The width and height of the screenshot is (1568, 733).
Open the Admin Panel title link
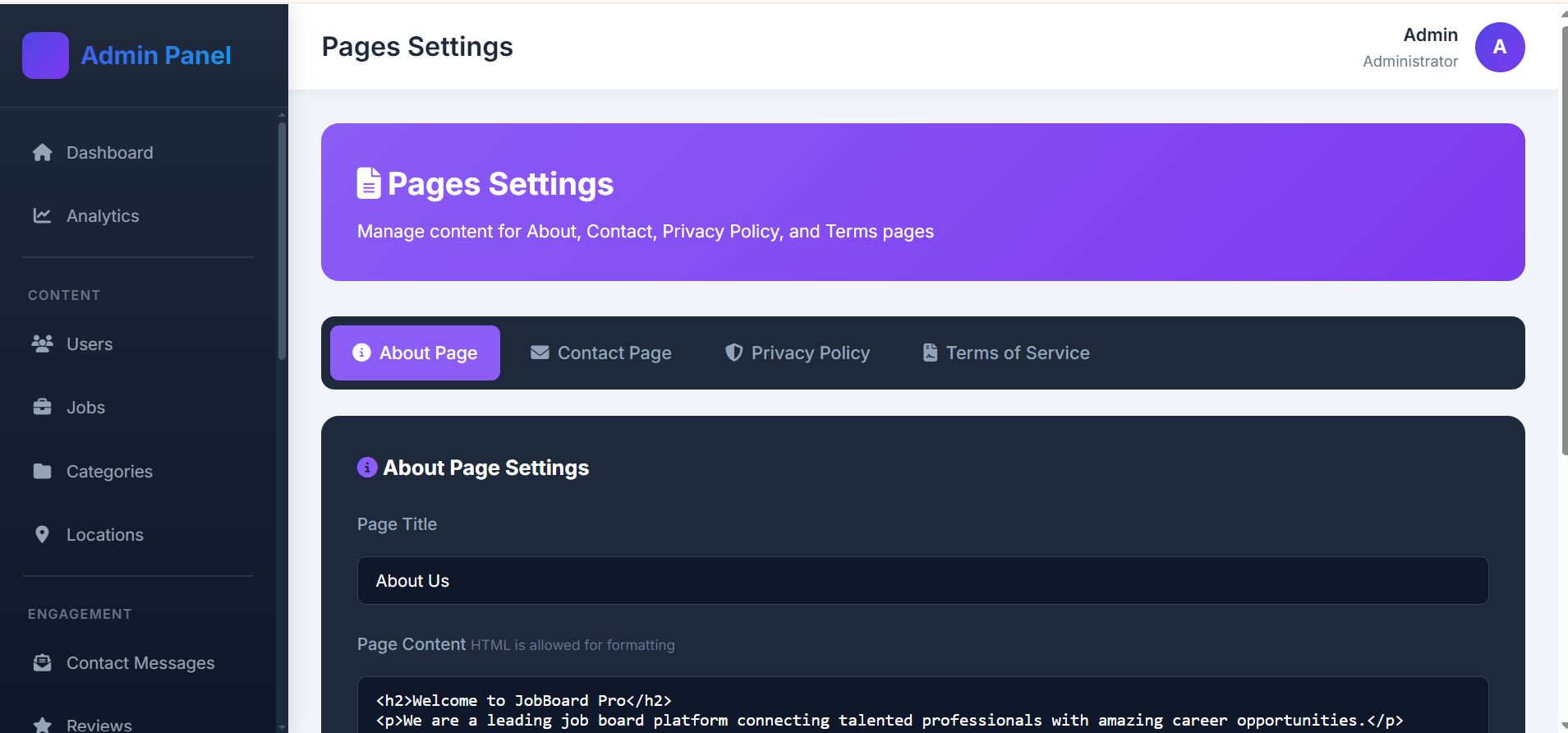point(156,55)
